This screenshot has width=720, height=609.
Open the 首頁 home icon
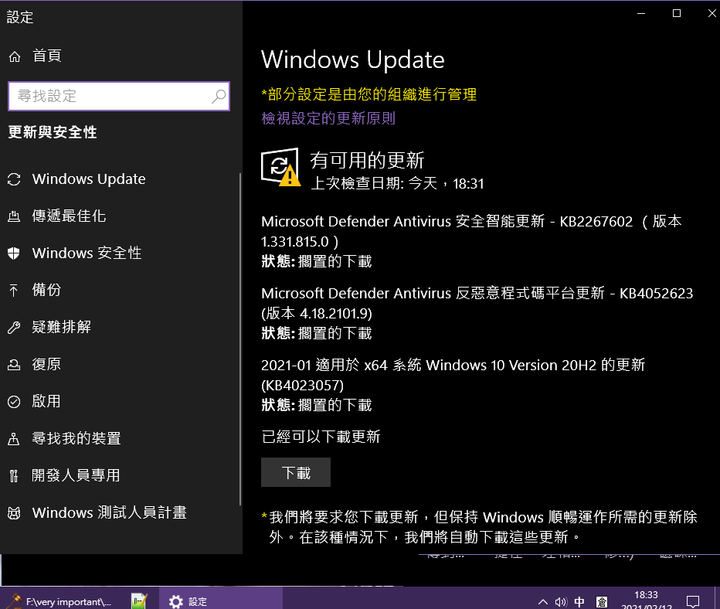pos(15,56)
